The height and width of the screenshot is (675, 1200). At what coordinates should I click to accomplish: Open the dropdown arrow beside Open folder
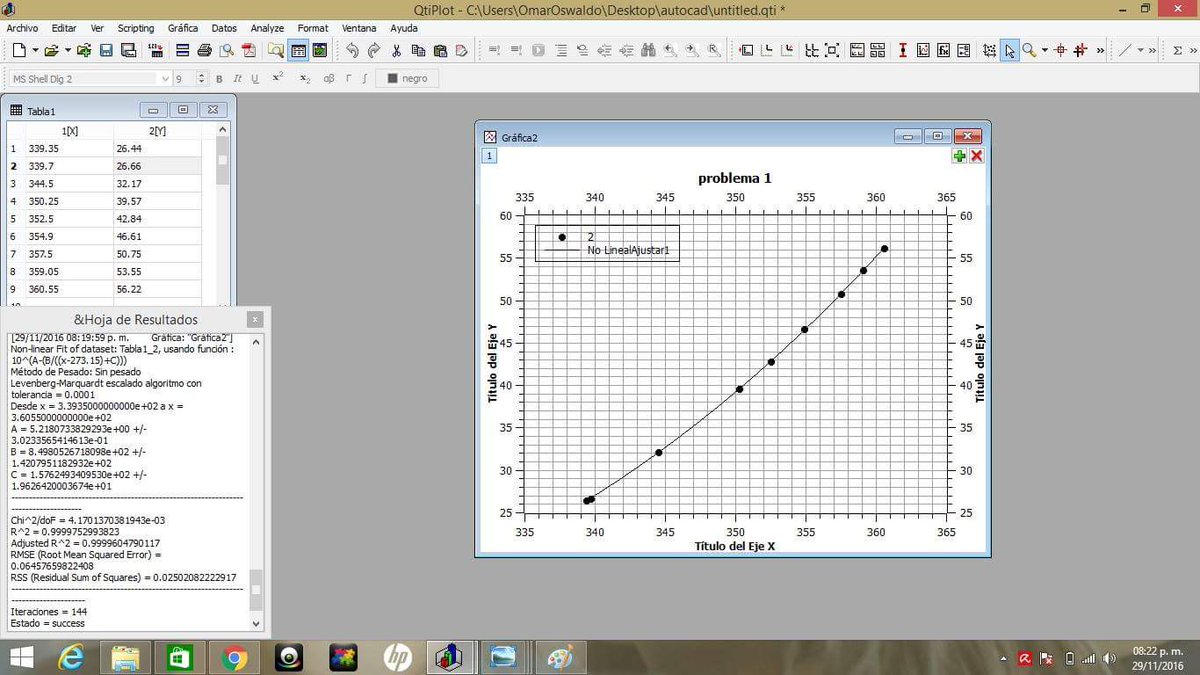point(67,50)
